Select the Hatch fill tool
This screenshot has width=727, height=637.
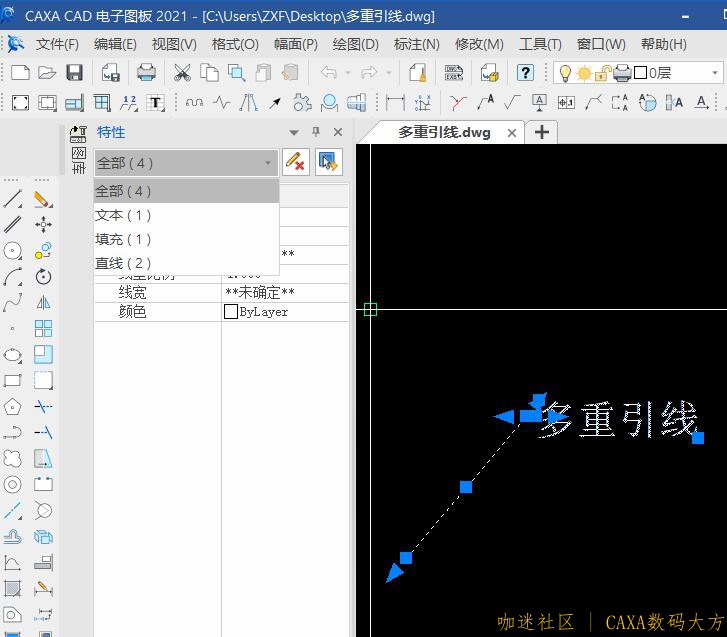pyautogui.click(x=13, y=588)
